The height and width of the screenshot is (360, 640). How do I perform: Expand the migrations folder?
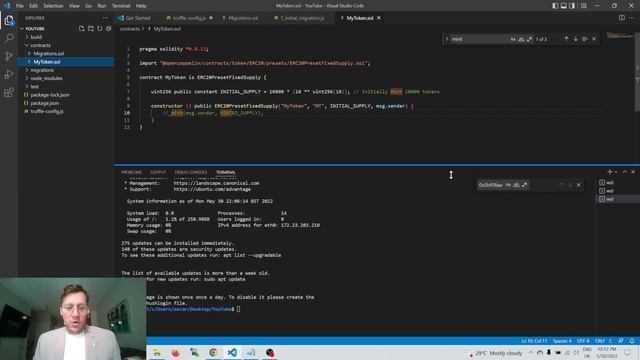42,70
